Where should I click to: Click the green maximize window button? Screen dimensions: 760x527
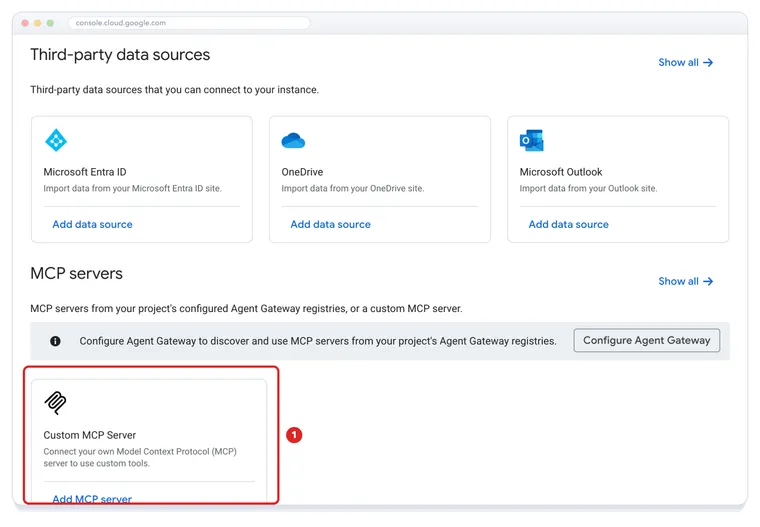click(x=50, y=23)
